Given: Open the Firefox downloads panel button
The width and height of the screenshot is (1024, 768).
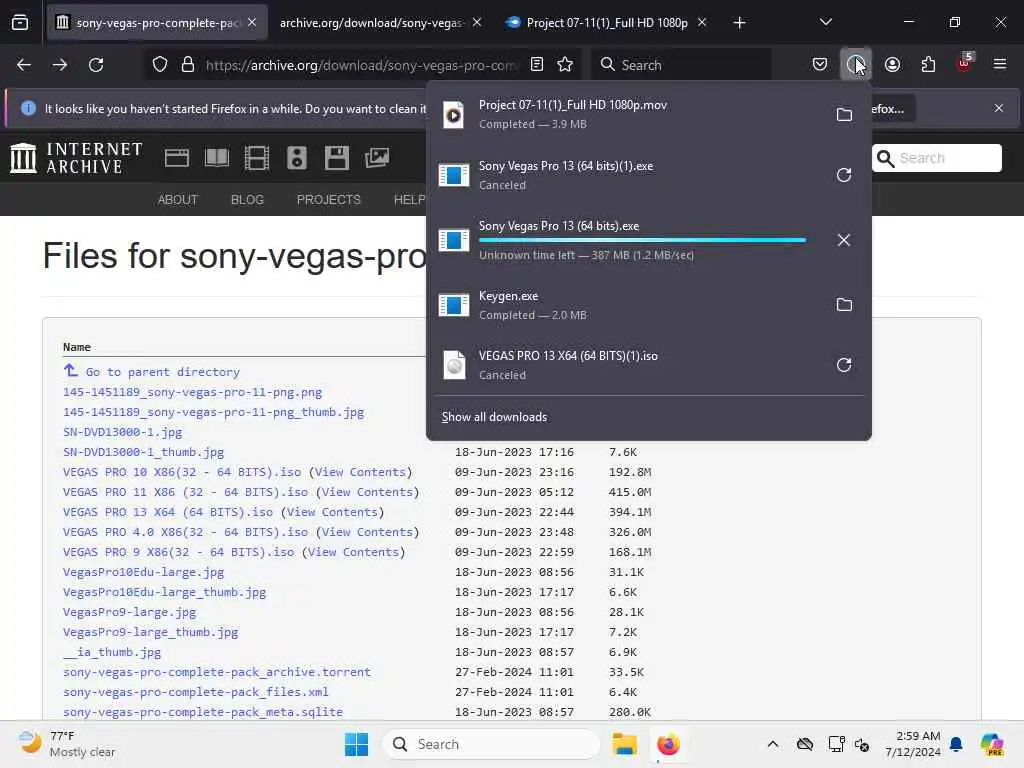Looking at the screenshot, I should coord(855,65).
